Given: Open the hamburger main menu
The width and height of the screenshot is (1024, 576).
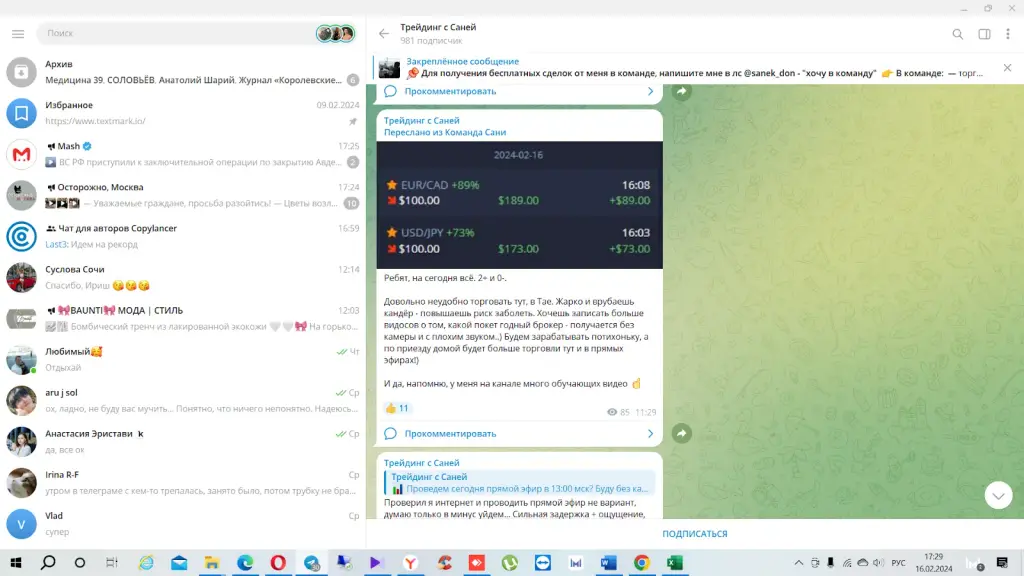Looking at the screenshot, I should coord(18,33).
